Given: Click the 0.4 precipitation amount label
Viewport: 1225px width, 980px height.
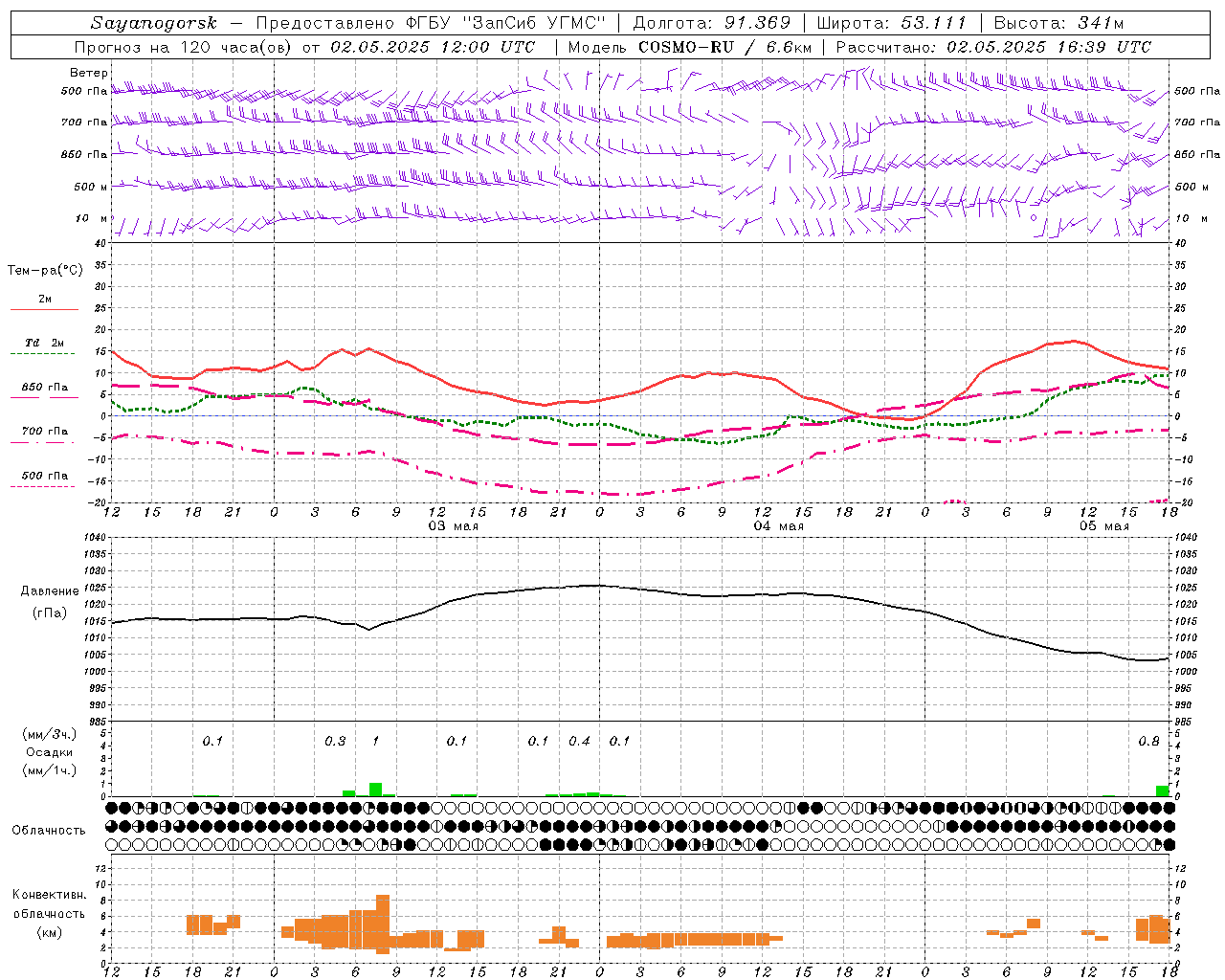Looking at the screenshot, I should tap(579, 742).
